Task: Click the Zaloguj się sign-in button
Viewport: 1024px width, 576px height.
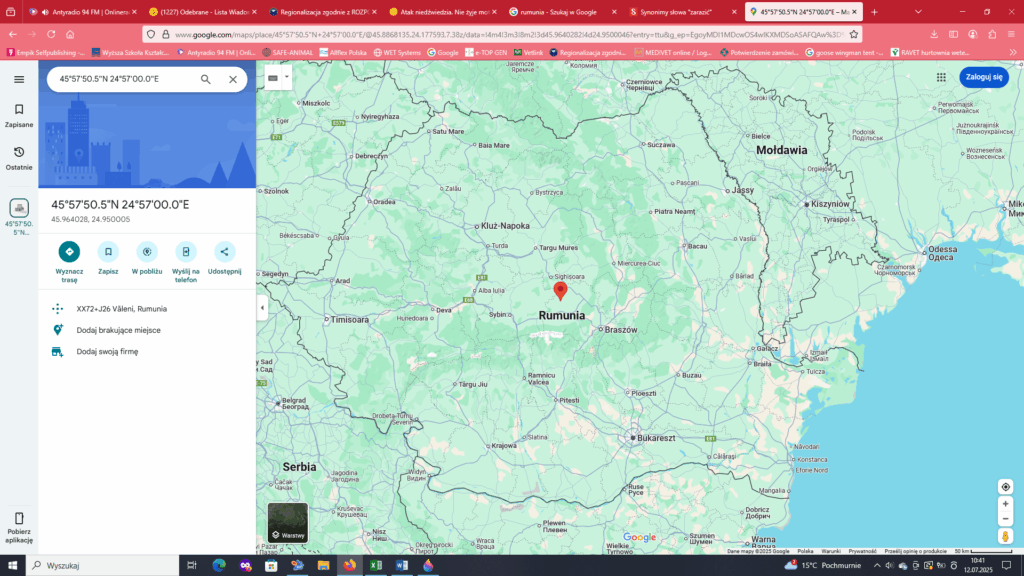Action: [984, 77]
